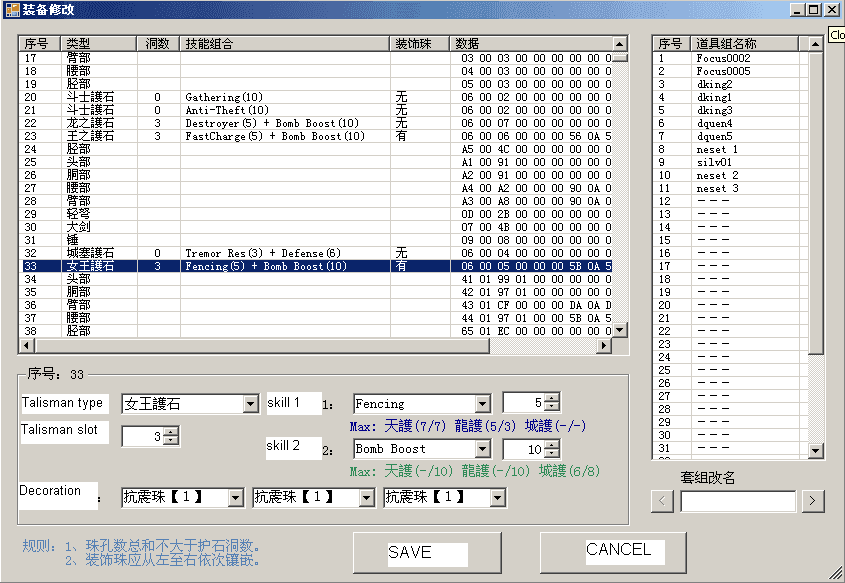Select row 33 Fencing(5) + Bomb Boost(10)

click(315, 266)
